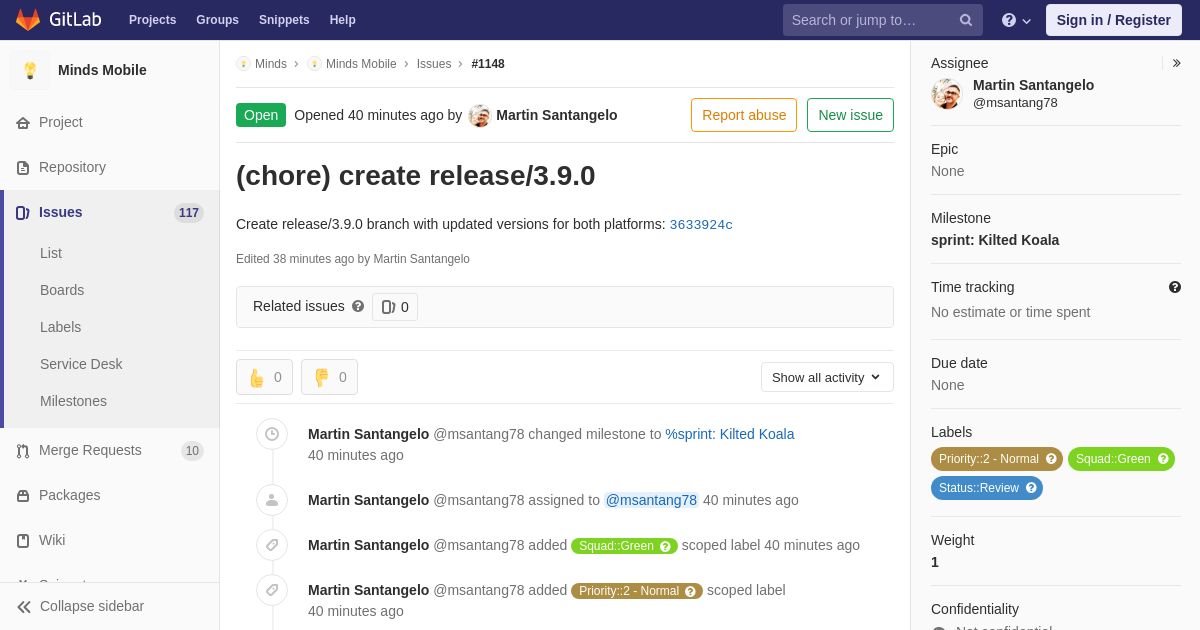Click the Minds breadcrumb icon
Viewport: 1200px width, 630px height.
point(243,64)
